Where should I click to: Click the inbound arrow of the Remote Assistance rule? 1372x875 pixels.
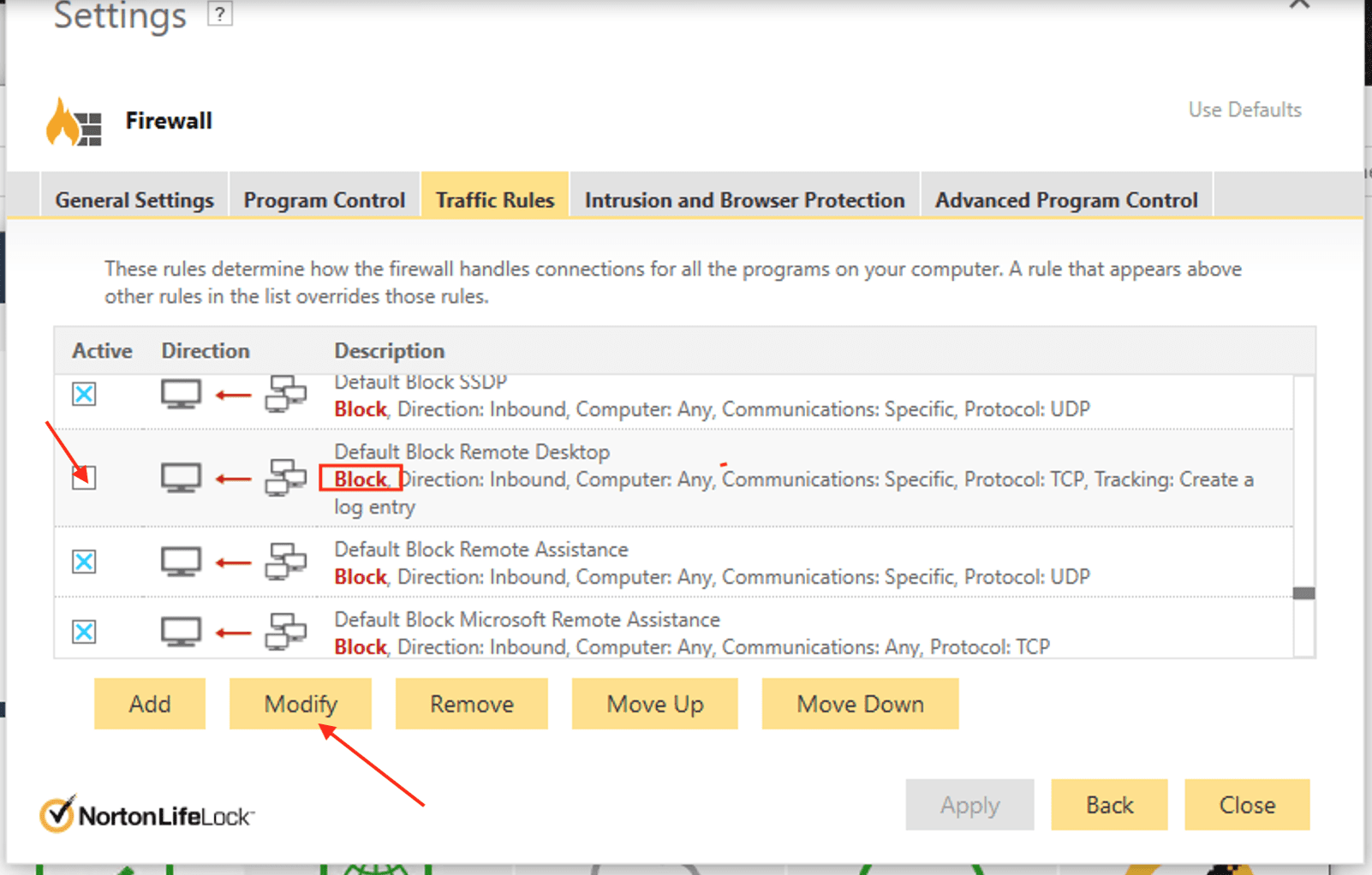[x=233, y=562]
